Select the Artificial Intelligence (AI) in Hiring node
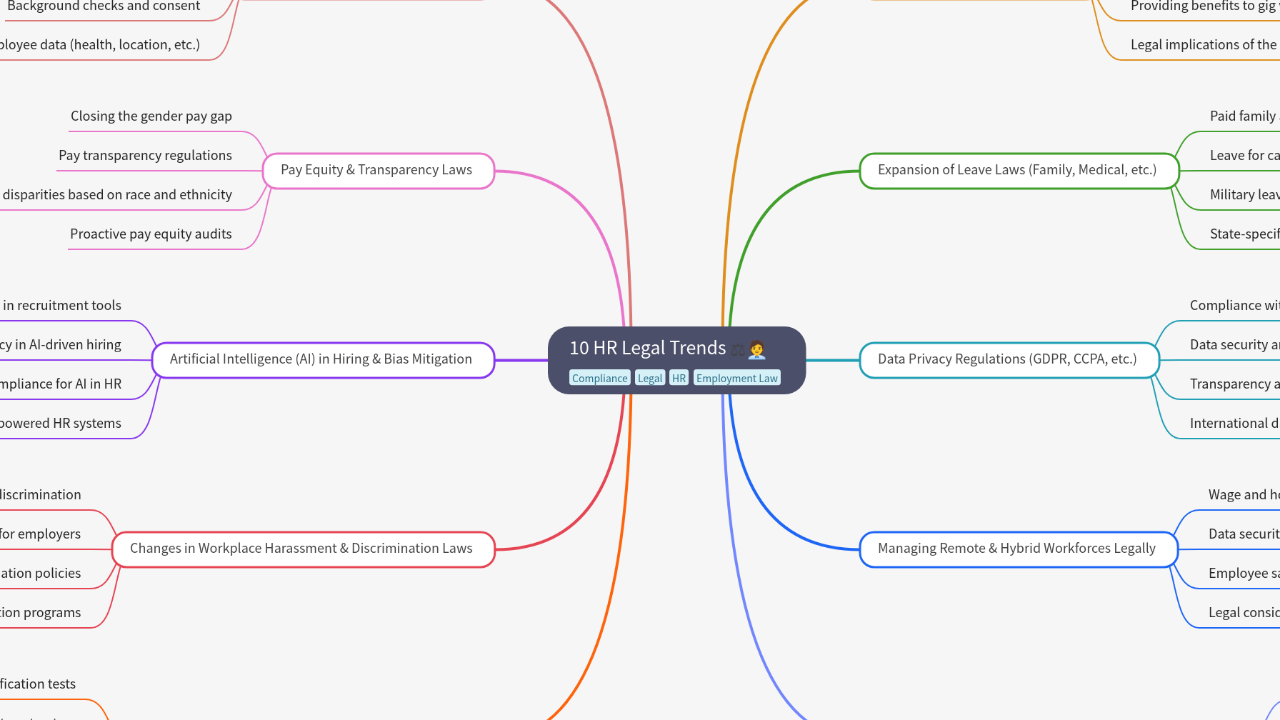This screenshot has height=720, width=1280. point(323,360)
